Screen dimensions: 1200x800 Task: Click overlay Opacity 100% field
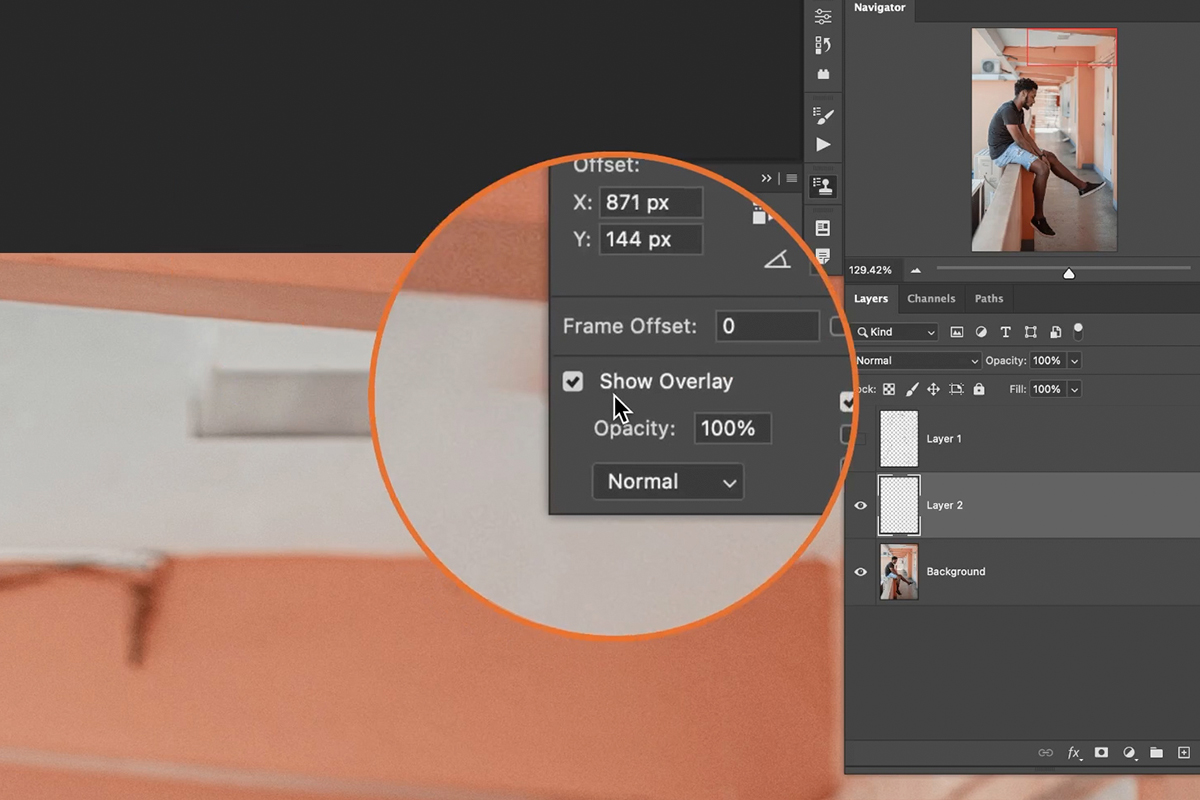[x=732, y=428]
